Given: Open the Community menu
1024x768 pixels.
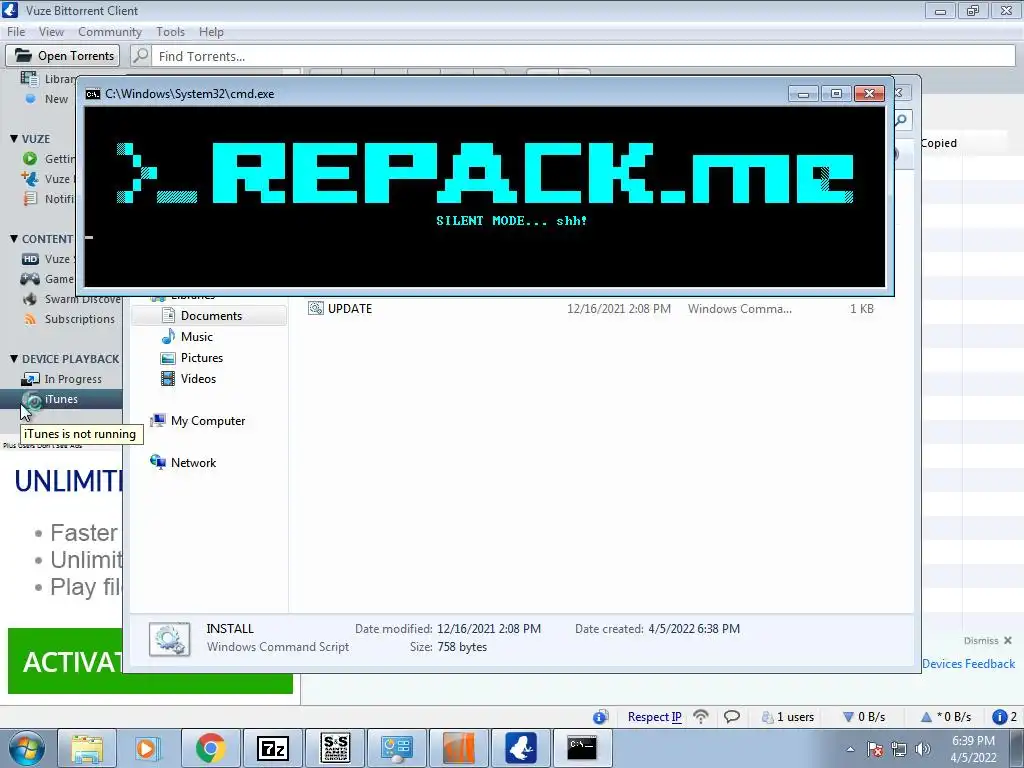Looking at the screenshot, I should [110, 31].
